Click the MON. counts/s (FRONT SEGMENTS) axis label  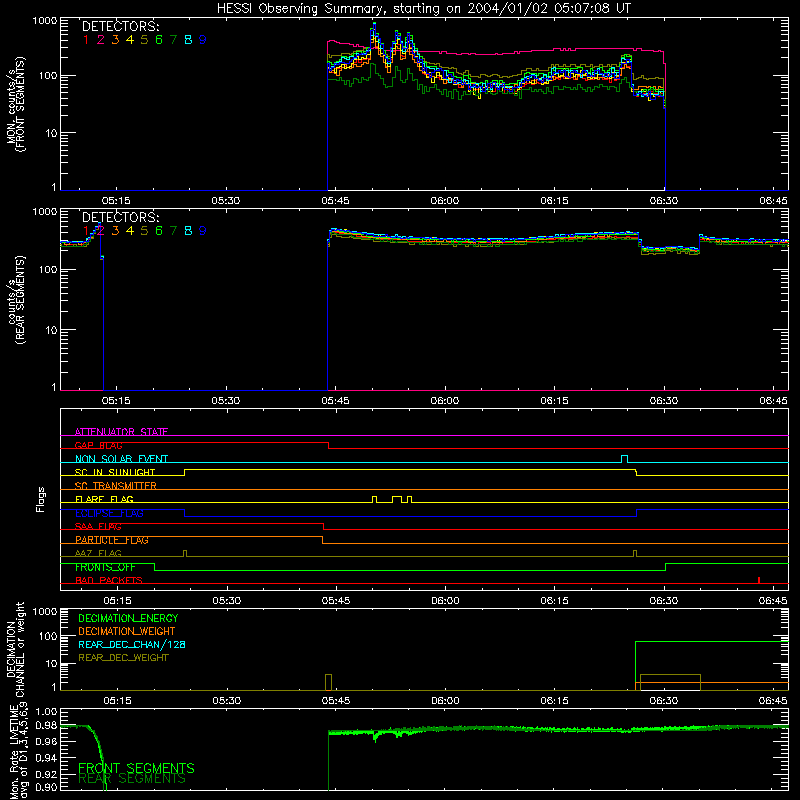[x=15, y=104]
